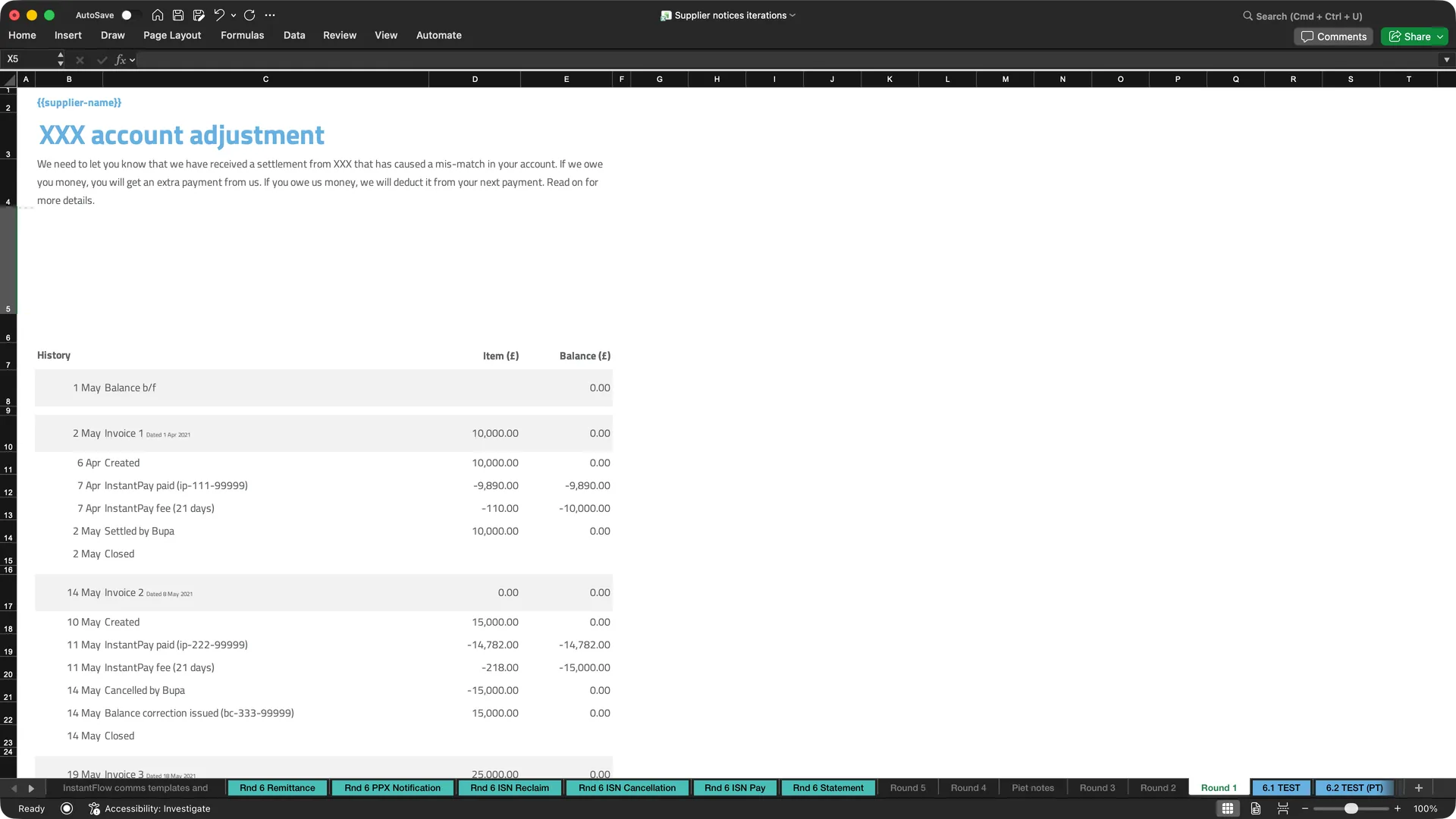Adjust the zoom slider handle
The width and height of the screenshot is (1456, 819).
point(1351,809)
